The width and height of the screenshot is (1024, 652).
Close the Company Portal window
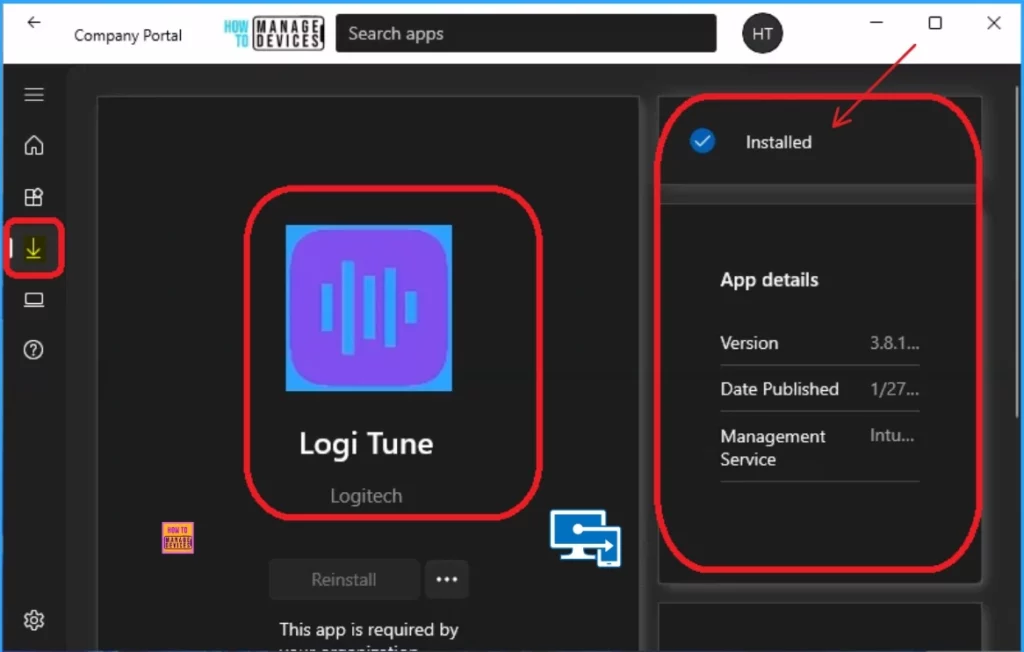click(x=994, y=23)
